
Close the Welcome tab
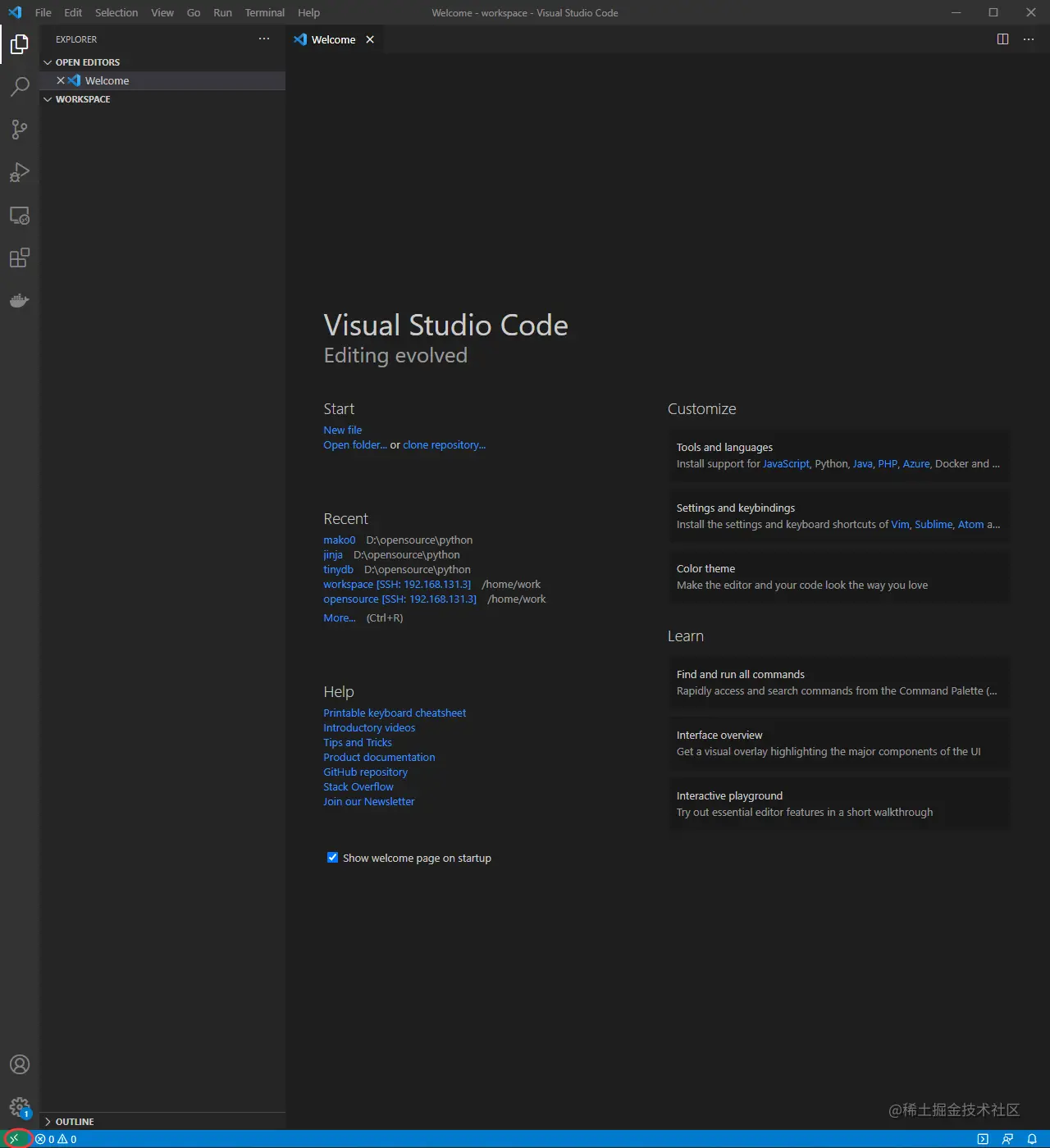pyautogui.click(x=370, y=39)
